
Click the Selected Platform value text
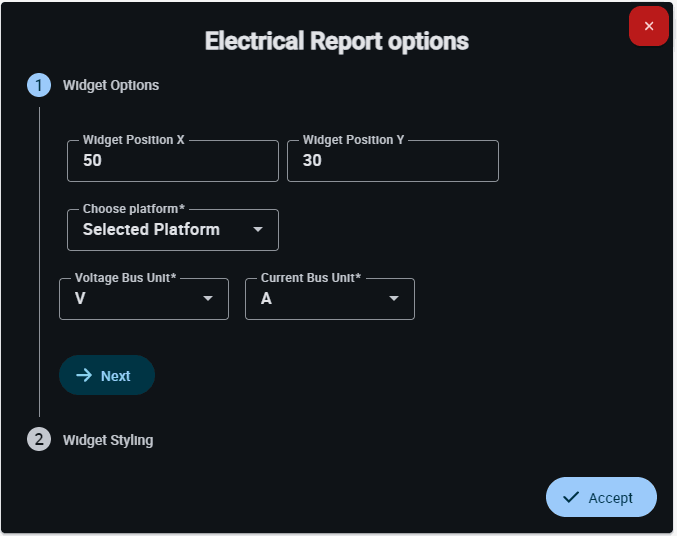[151, 230]
